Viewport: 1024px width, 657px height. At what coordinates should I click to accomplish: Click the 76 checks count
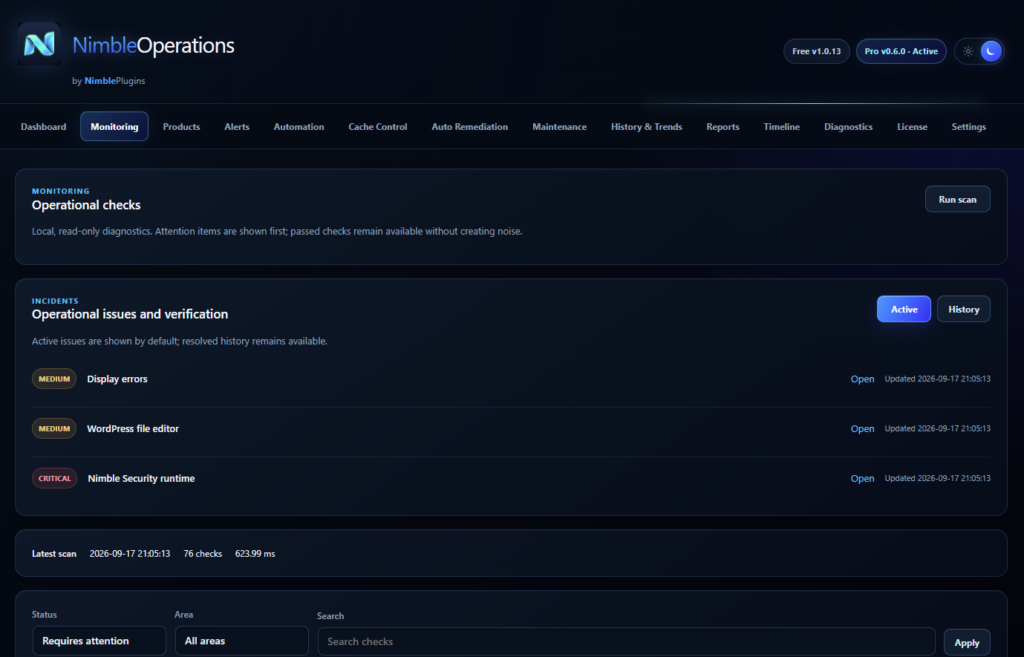click(202, 553)
